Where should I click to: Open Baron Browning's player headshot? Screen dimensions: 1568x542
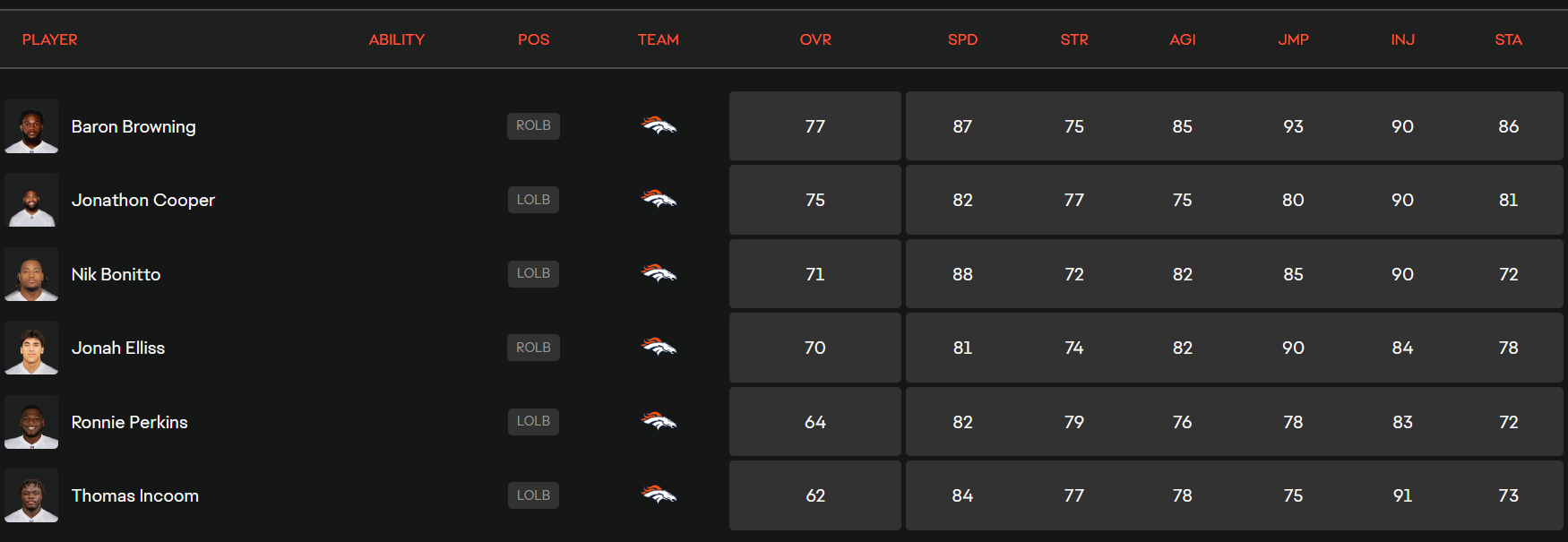[31, 126]
